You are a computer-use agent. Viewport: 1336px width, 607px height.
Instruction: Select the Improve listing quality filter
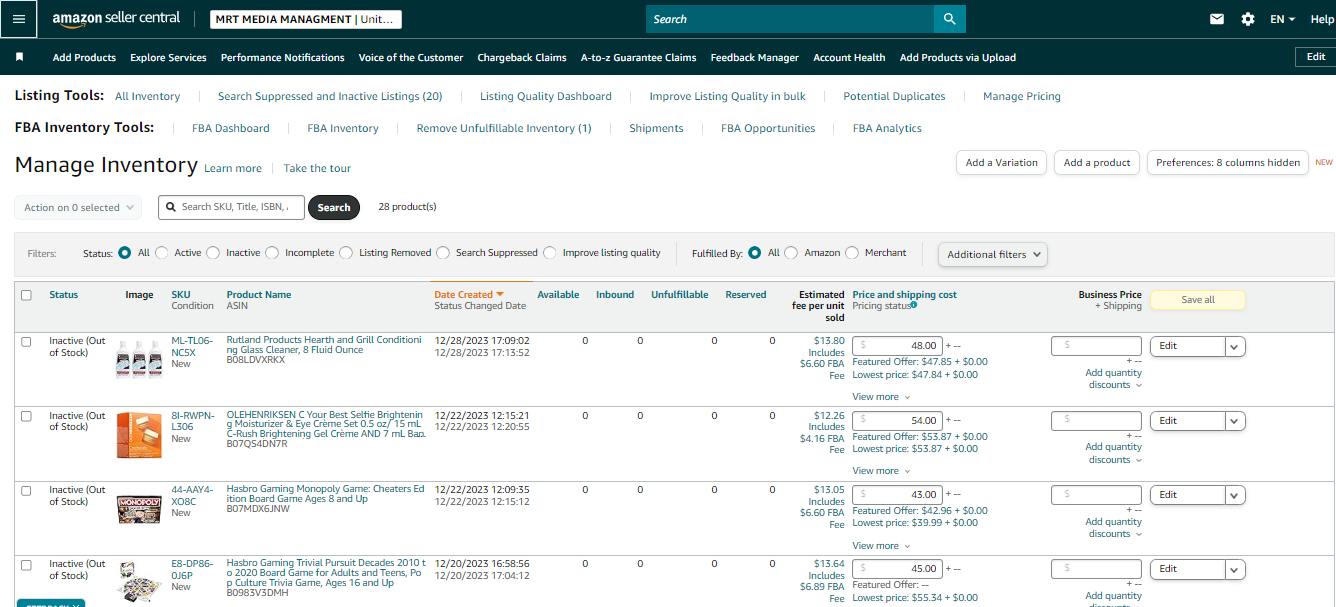(x=550, y=253)
